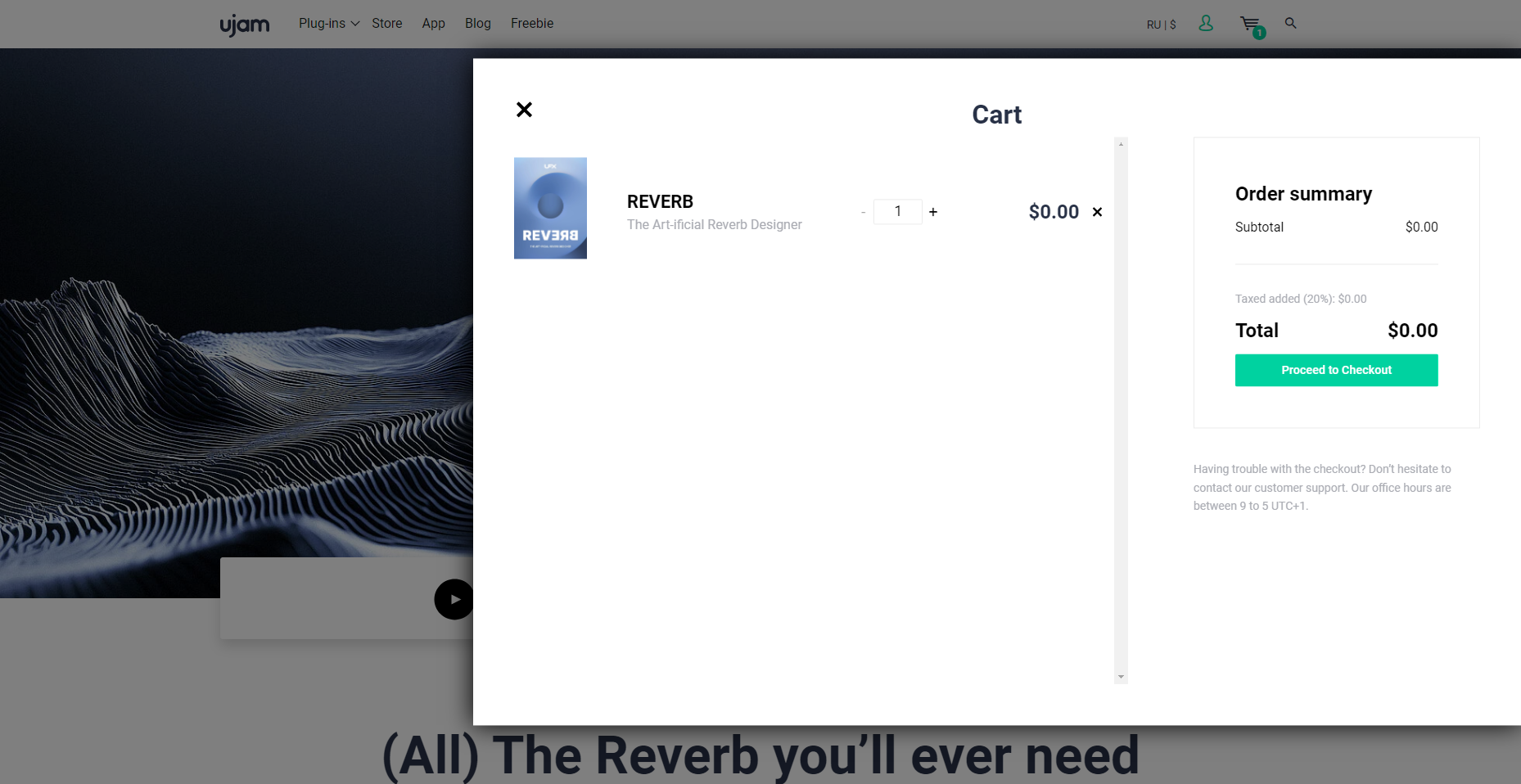
Task: Open the Freebie page
Action: tap(532, 24)
